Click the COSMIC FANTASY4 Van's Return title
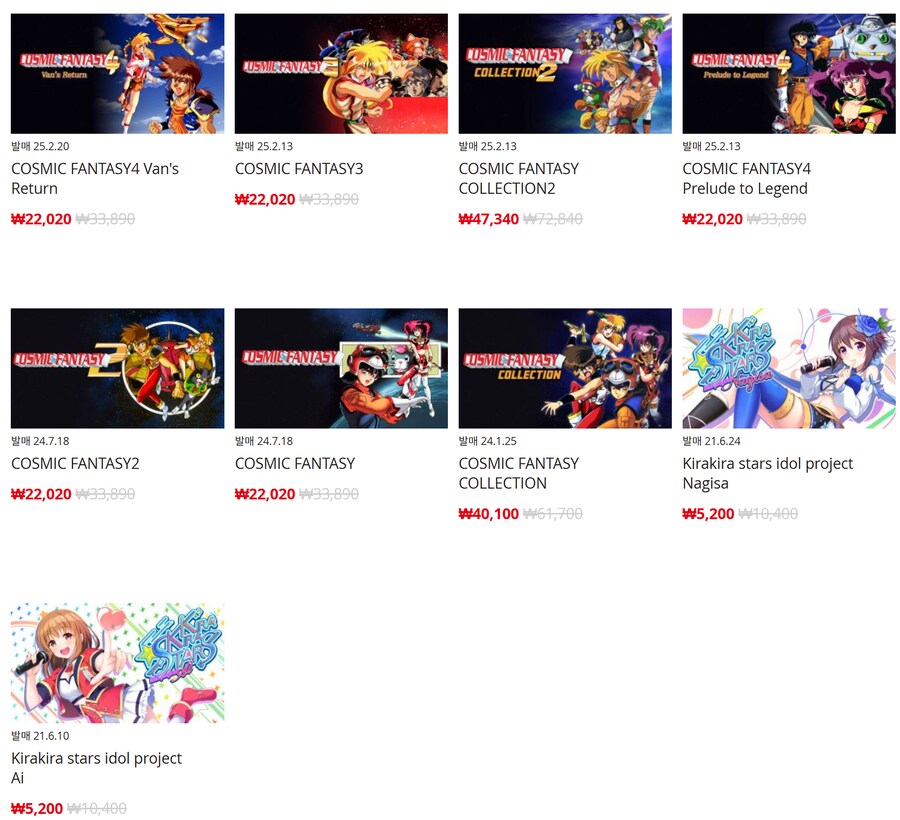Image resolution: width=900 pixels, height=820 pixels. 95,178
